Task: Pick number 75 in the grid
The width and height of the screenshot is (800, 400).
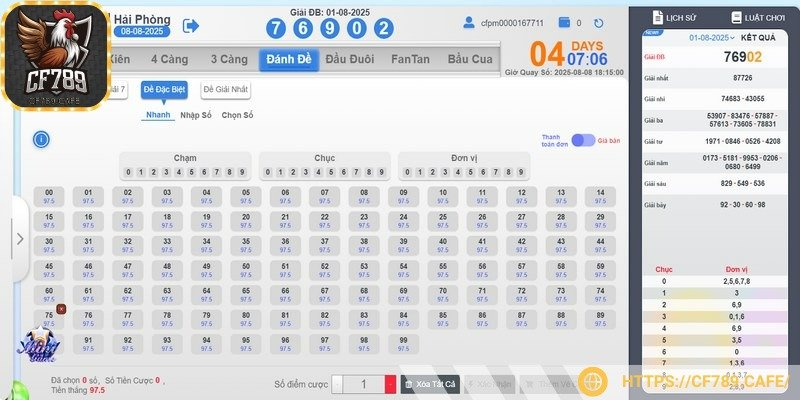Action: pos(49,319)
